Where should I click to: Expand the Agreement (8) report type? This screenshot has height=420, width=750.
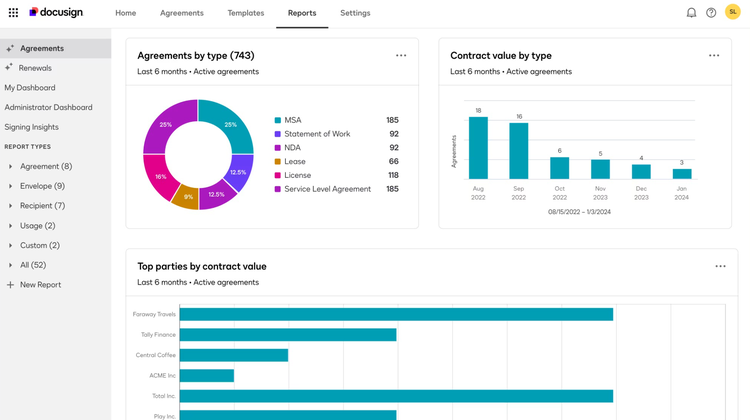[46, 166]
